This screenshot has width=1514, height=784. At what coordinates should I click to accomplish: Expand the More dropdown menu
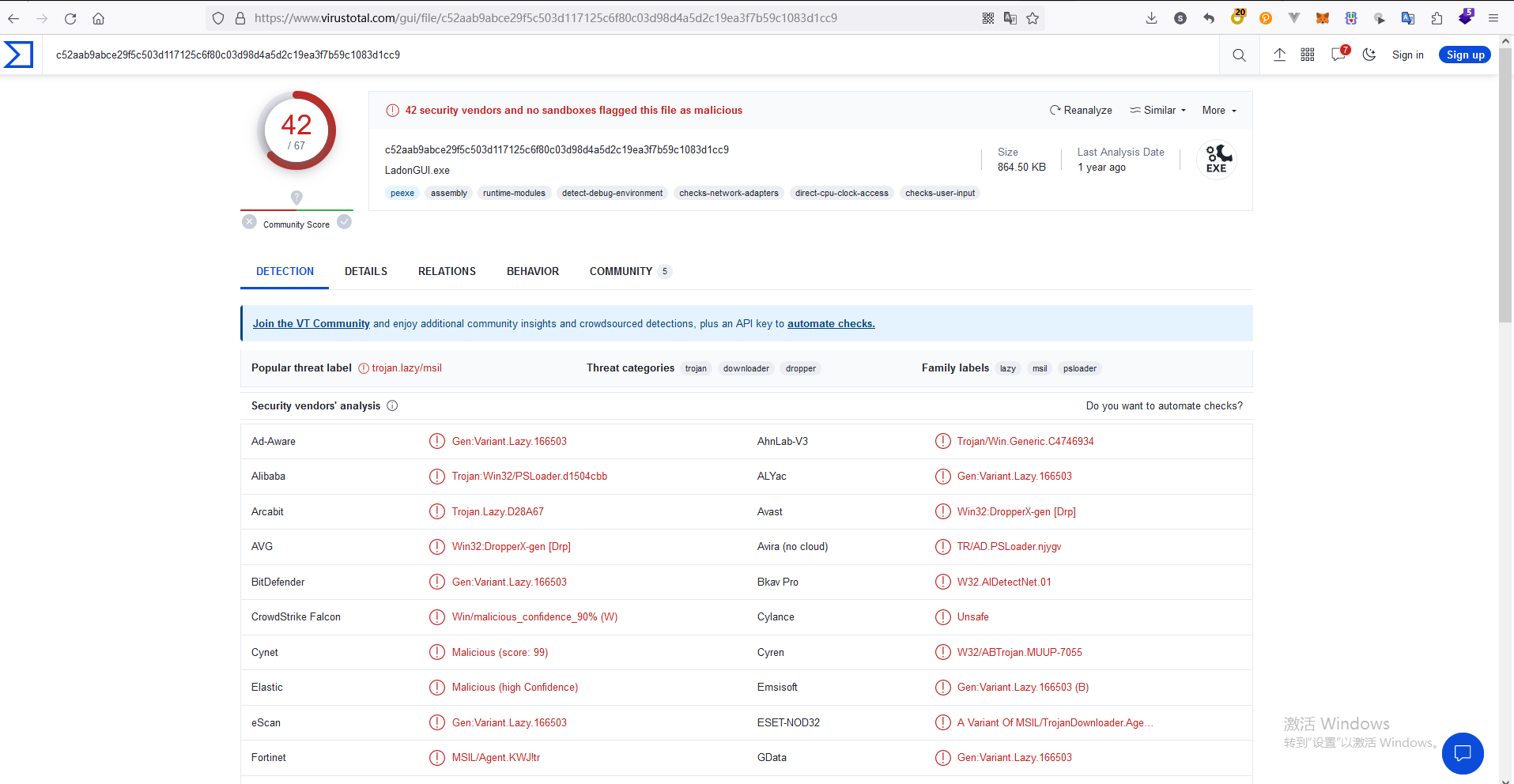pos(1219,111)
